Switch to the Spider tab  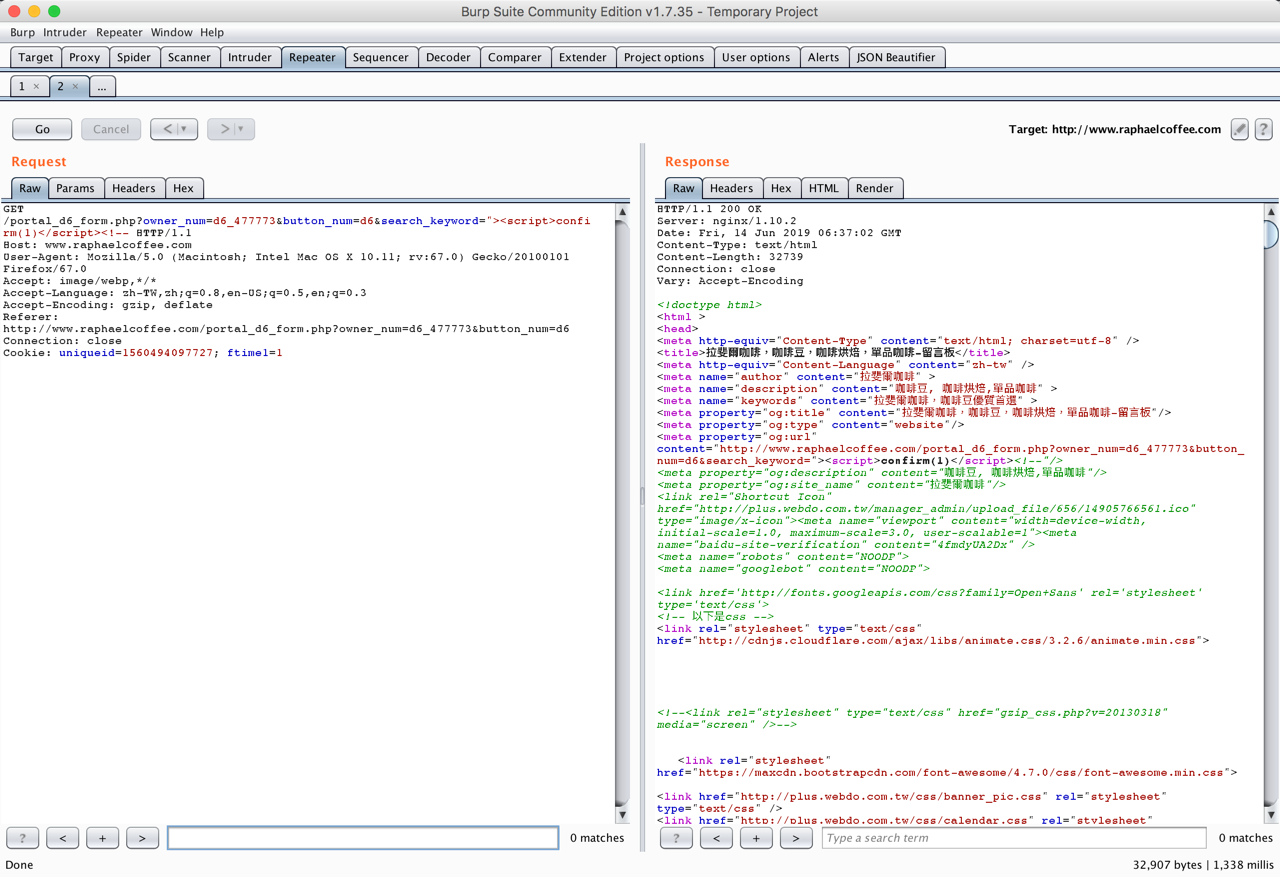(134, 57)
